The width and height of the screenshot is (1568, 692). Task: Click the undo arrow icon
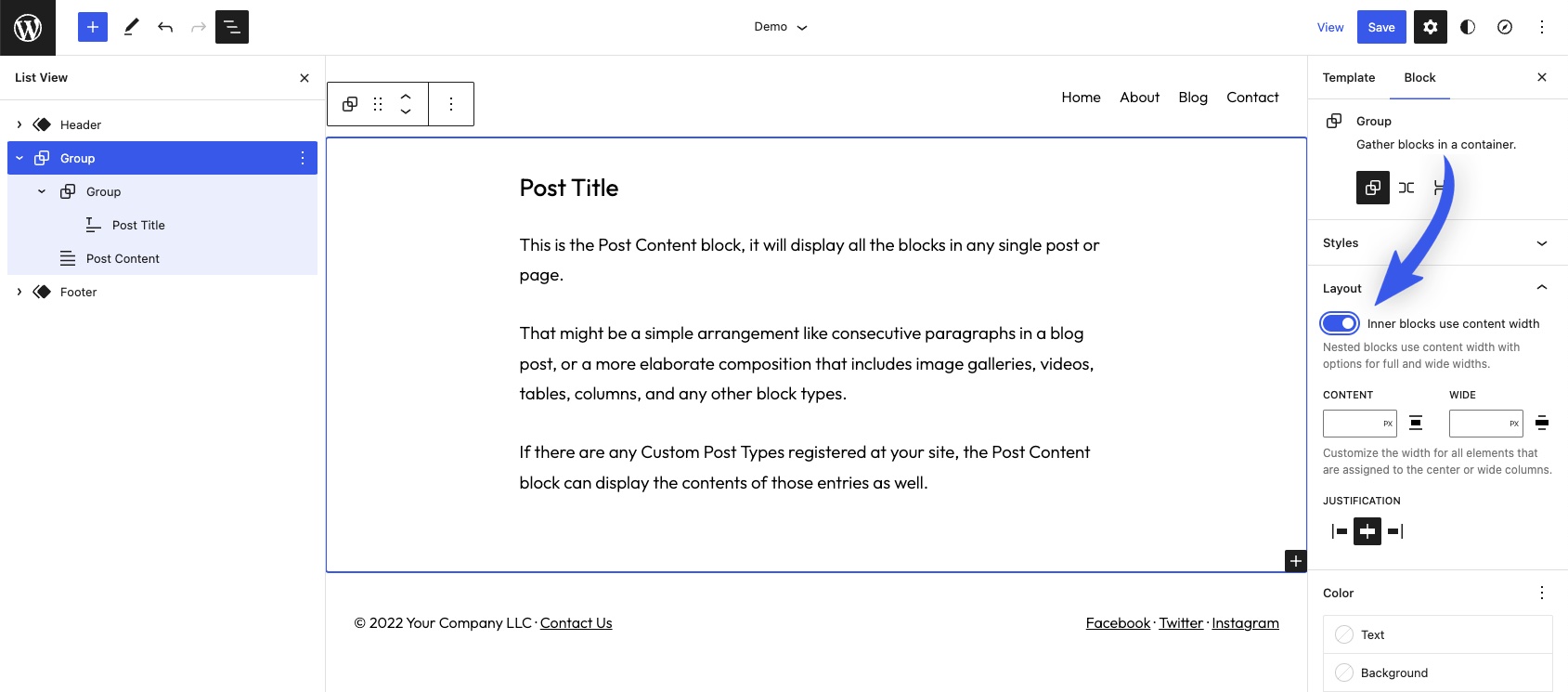point(165,28)
